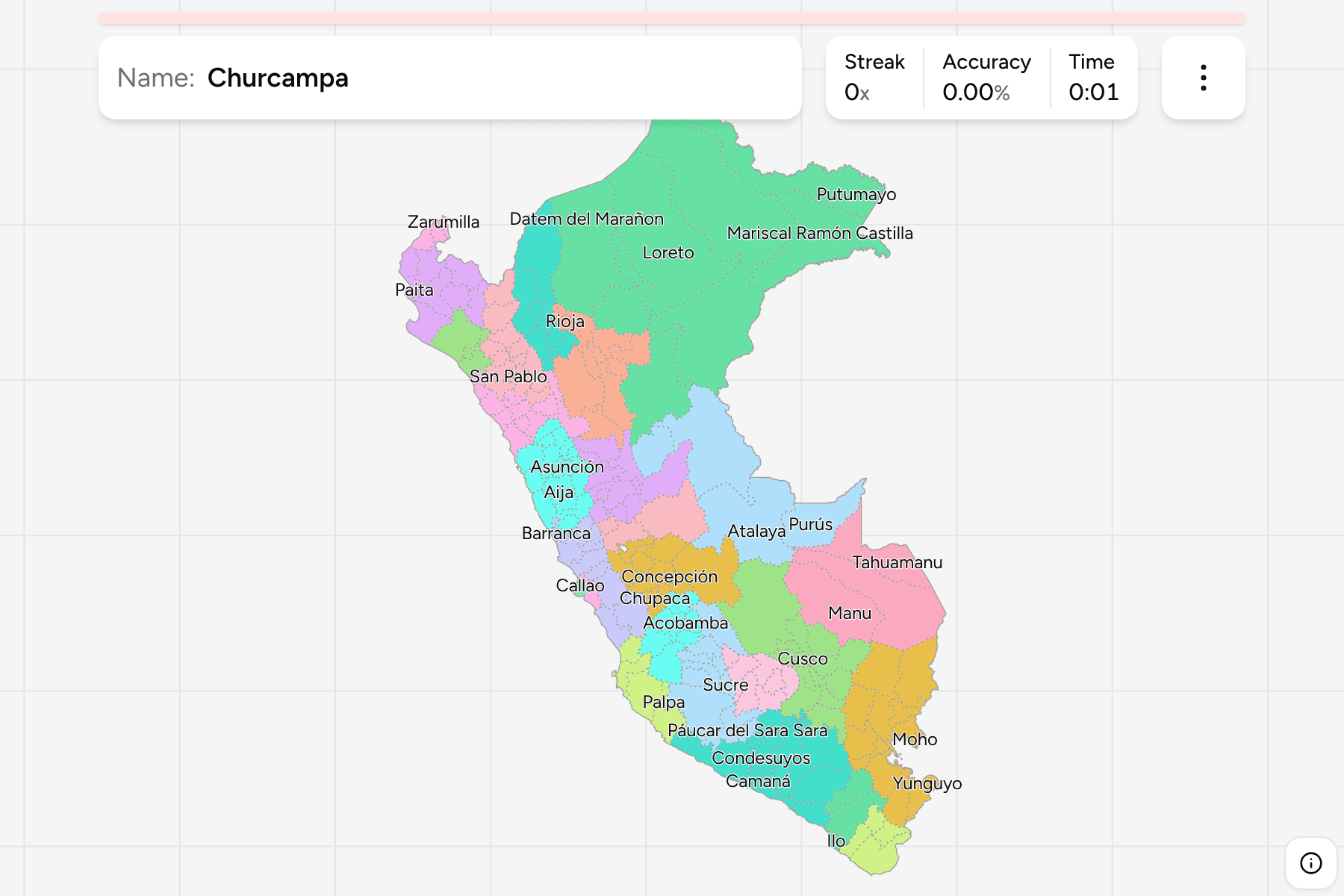The image size is (1344, 896).
Task: Click the Chupaca label
Action: tap(655, 598)
